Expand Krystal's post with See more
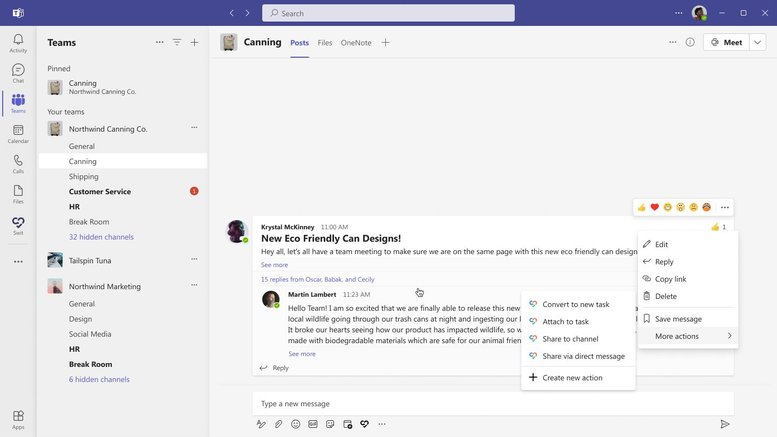The width and height of the screenshot is (777, 437). [274, 265]
